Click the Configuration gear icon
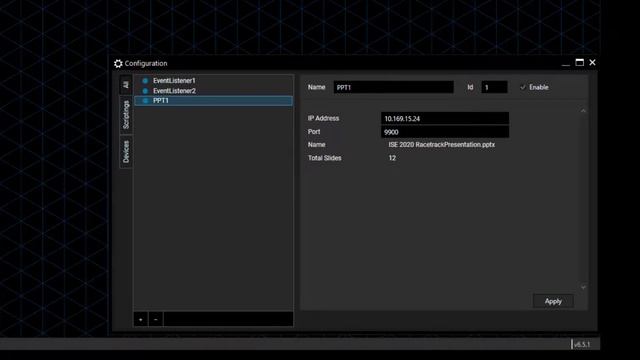640x360 pixels. (x=118, y=63)
